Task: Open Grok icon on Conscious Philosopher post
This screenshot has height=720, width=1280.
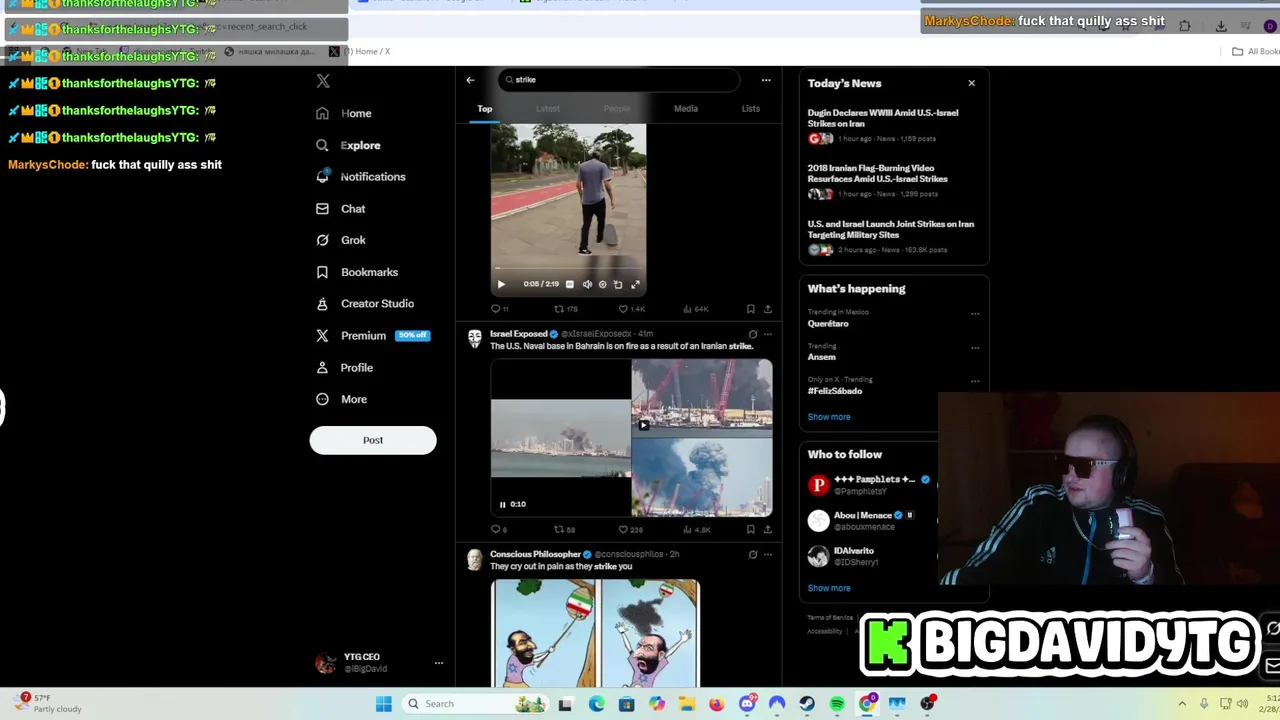Action: click(753, 554)
